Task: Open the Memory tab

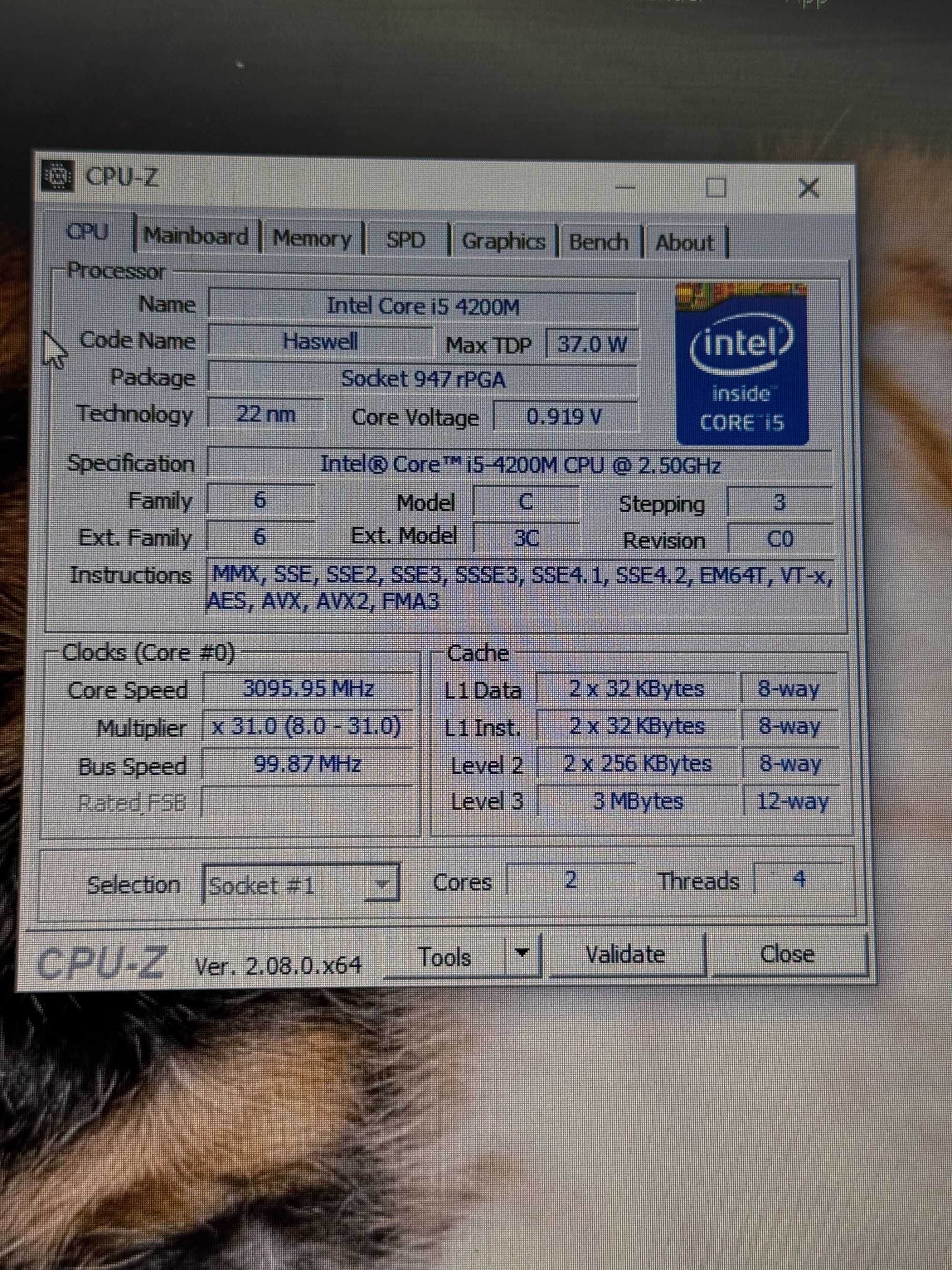Action: 312,238
